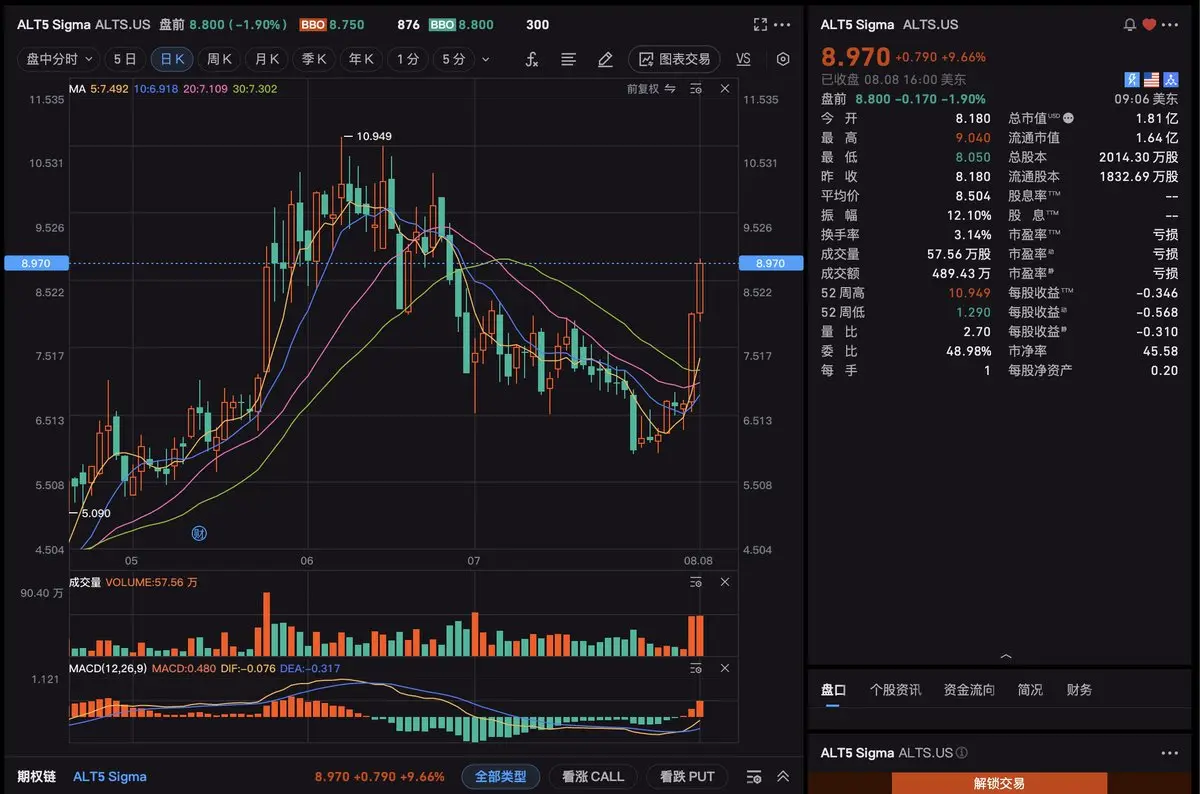Click the blue lightning badge icon
The width and height of the screenshot is (1200, 794).
click(x=1133, y=79)
